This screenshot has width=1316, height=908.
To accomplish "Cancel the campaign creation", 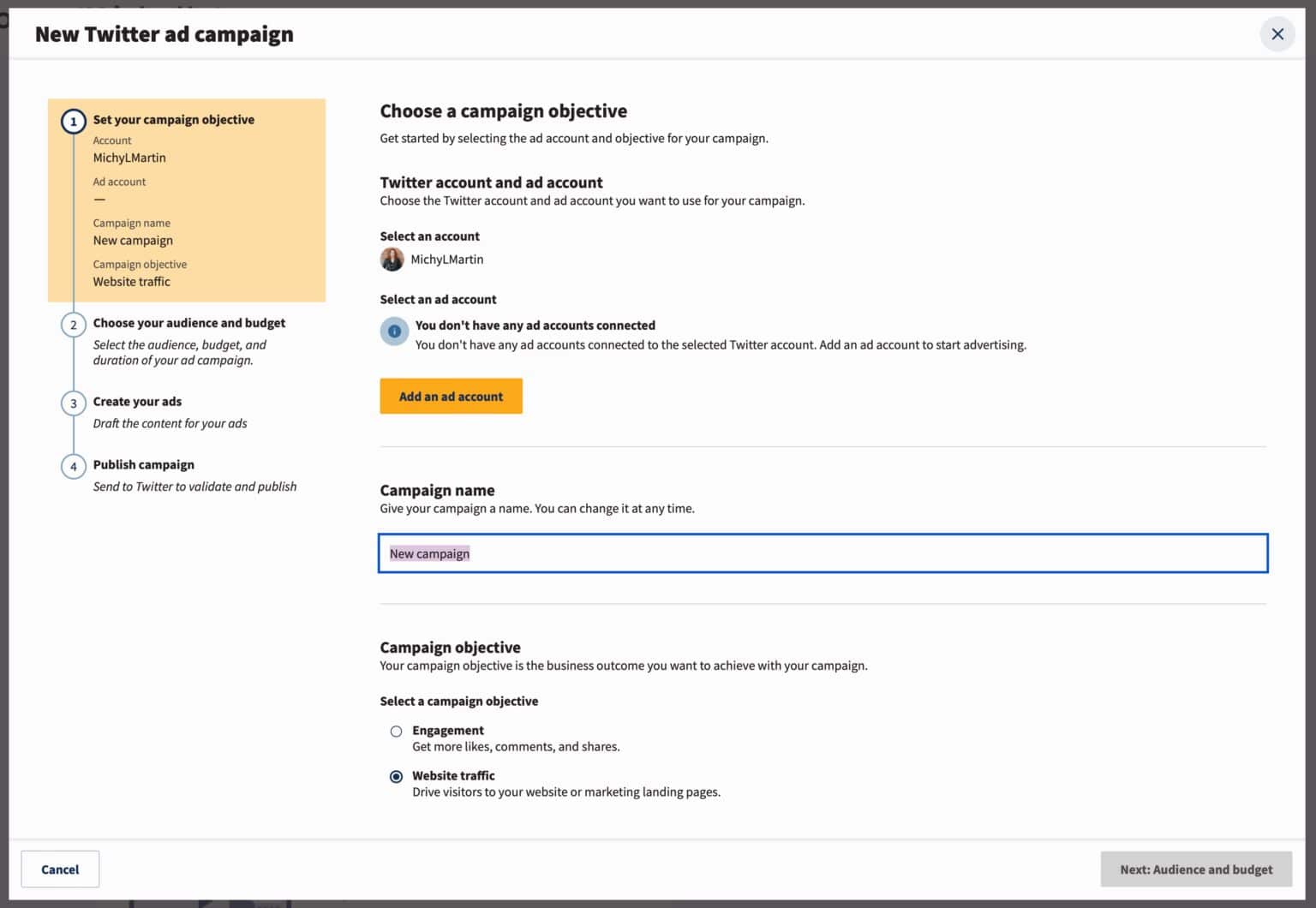I will tap(59, 869).
